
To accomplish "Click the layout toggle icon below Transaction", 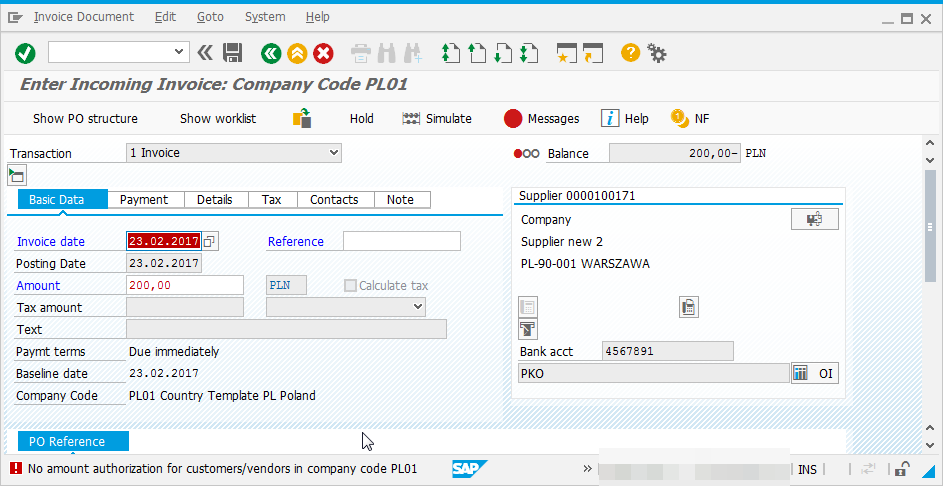I will (x=16, y=176).
